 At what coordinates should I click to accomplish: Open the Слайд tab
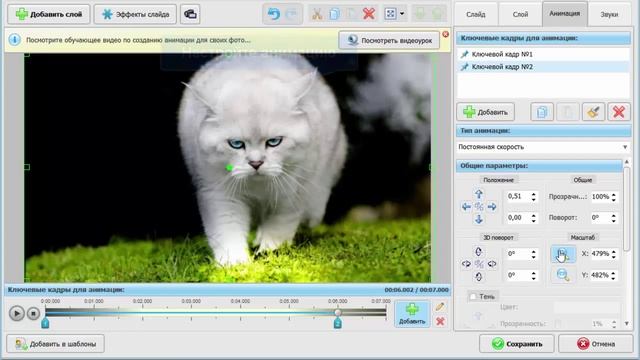tap(476, 14)
